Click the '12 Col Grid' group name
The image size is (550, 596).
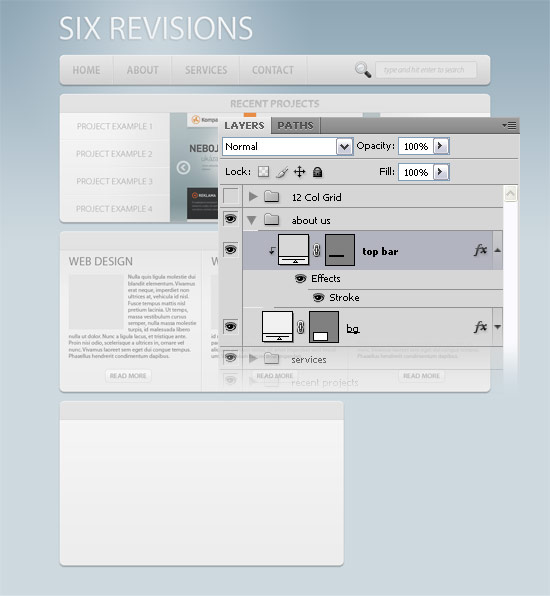coord(317,197)
